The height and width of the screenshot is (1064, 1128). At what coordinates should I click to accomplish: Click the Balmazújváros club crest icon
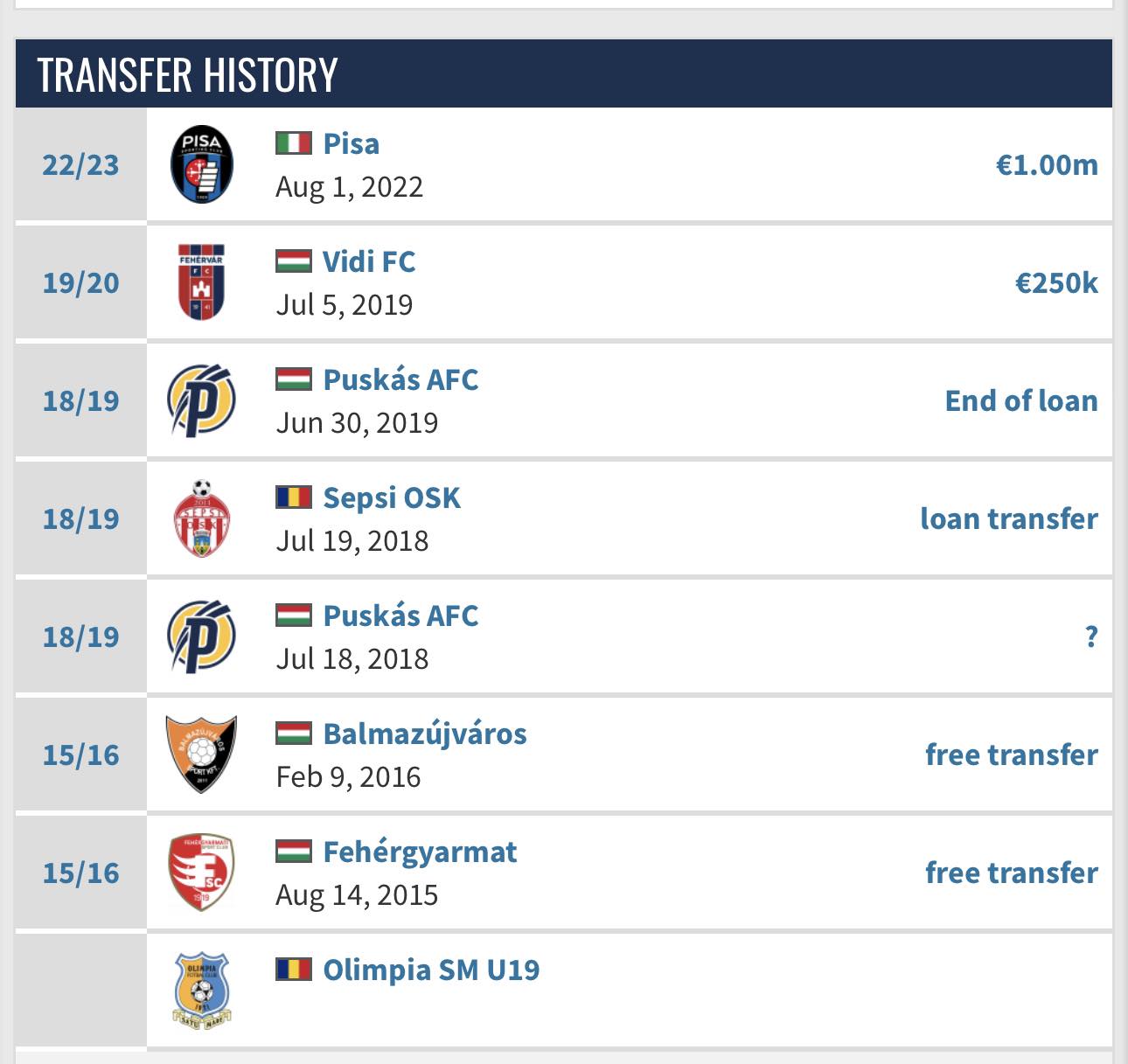pyautogui.click(x=201, y=755)
